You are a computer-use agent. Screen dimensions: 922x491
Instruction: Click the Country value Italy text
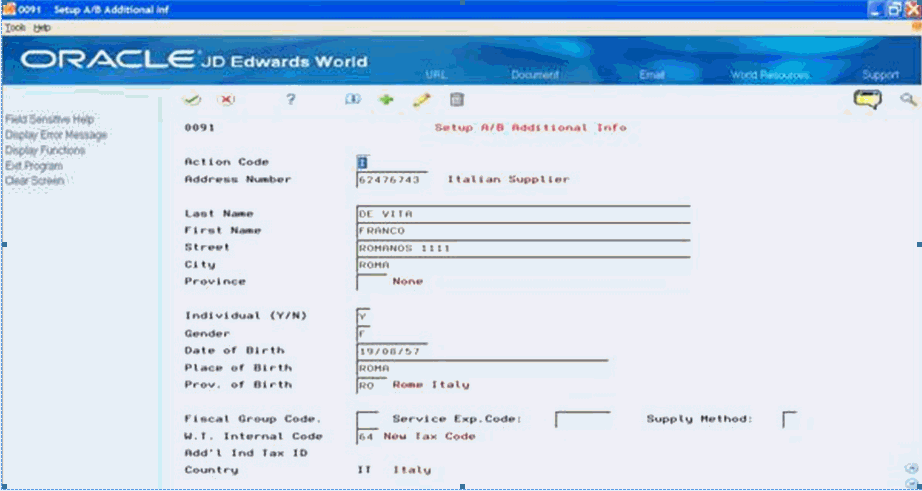tap(412, 470)
